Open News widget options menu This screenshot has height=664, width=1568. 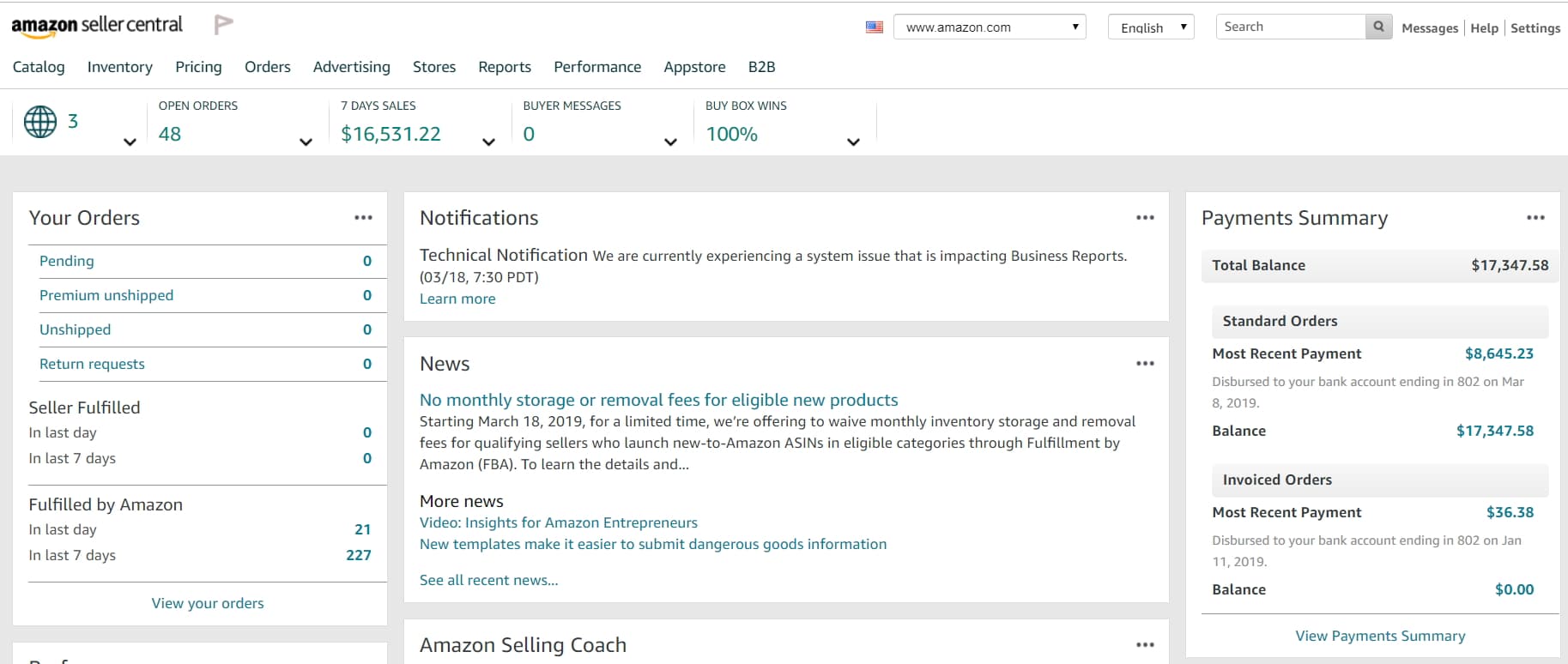(1145, 364)
